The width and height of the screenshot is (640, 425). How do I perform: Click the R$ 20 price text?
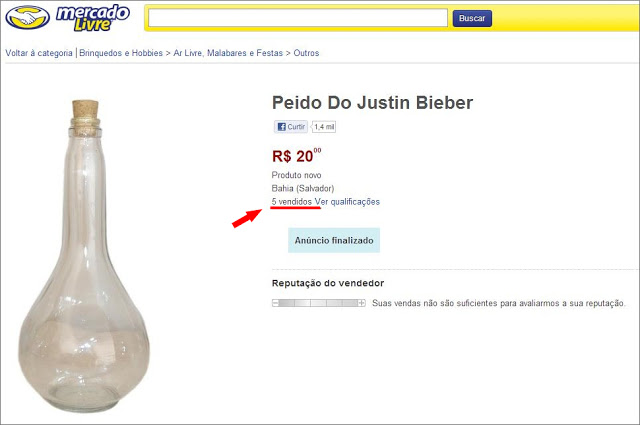coord(297,156)
